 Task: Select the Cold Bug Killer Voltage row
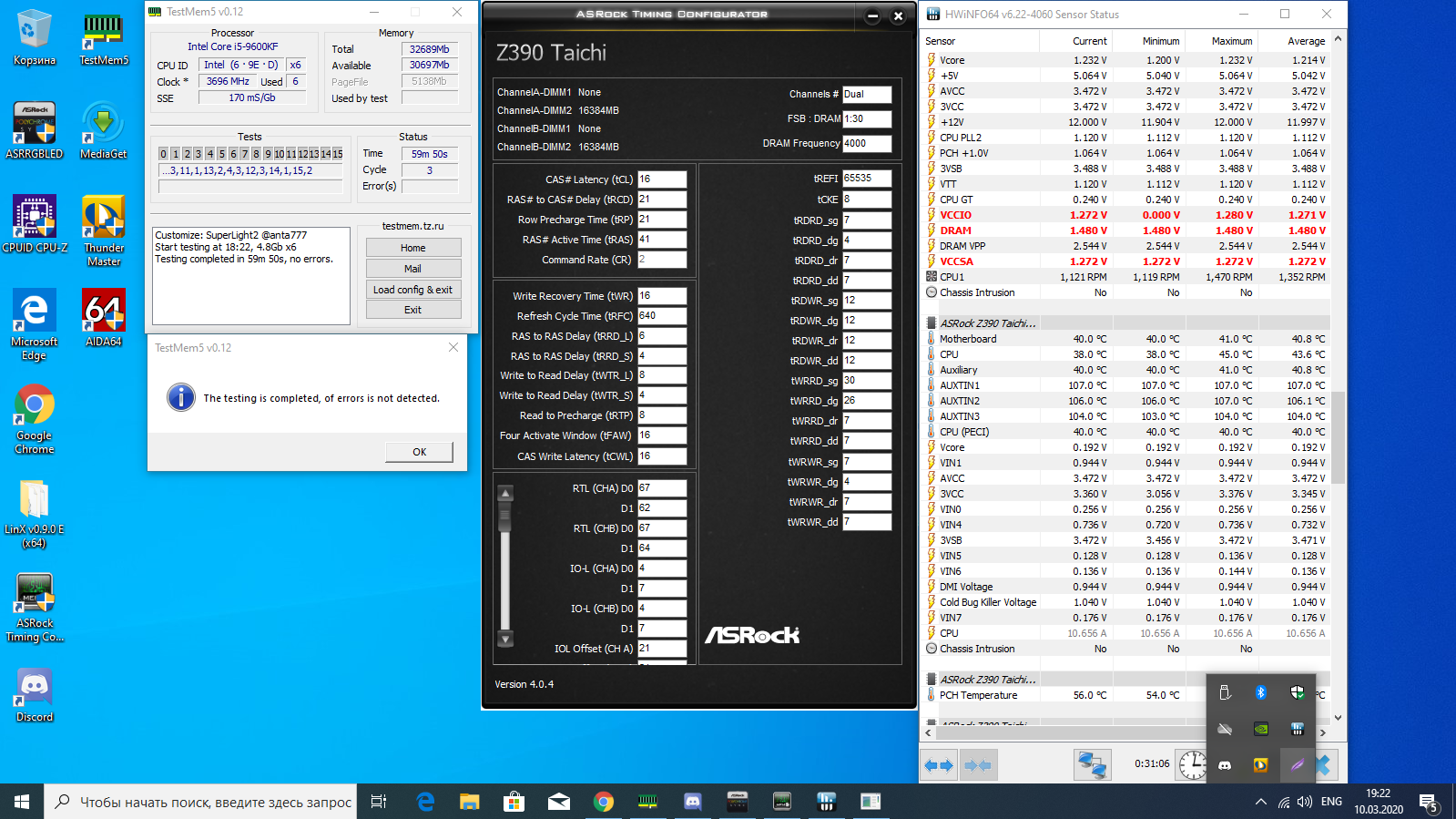pyautogui.click(x=1126, y=602)
